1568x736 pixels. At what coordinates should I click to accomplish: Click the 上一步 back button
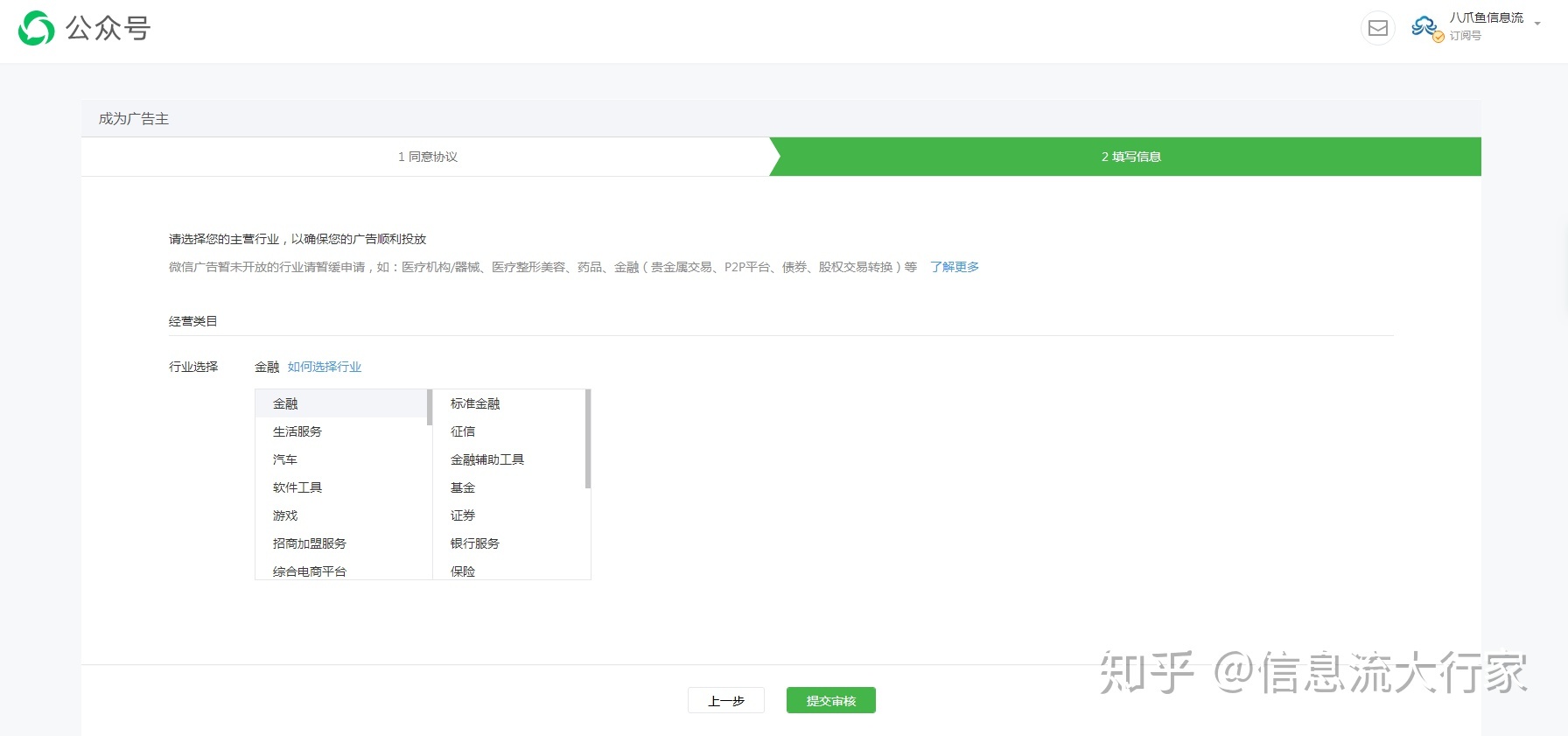pyautogui.click(x=726, y=700)
